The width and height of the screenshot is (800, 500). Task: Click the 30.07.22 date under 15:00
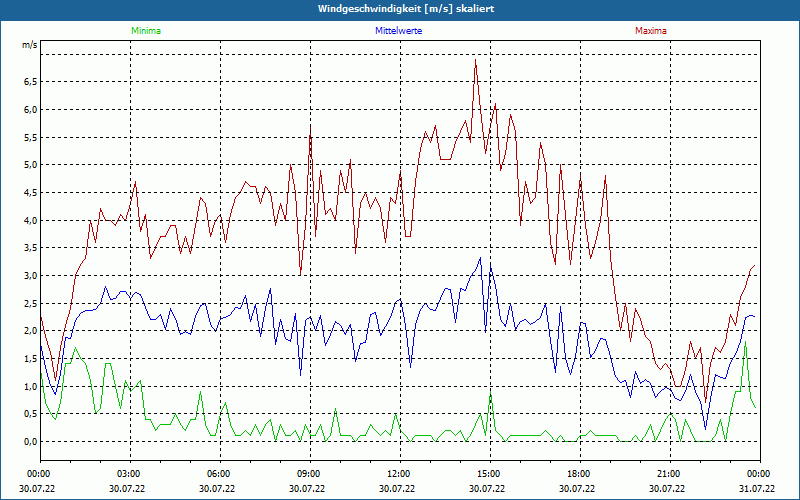point(487,488)
